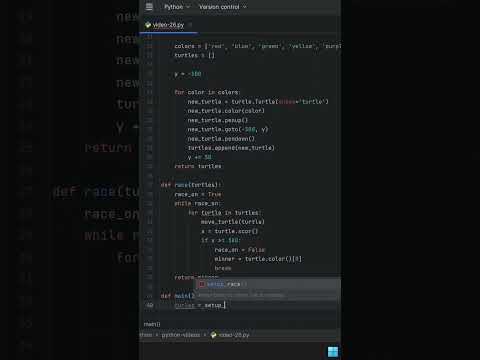
Task: Click the 'return turtles' line
Action: [x=198, y=166]
